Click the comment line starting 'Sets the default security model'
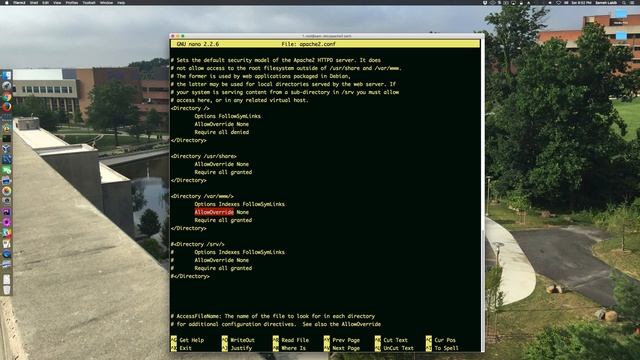Screen dimensions: 640x360 click(276, 60)
